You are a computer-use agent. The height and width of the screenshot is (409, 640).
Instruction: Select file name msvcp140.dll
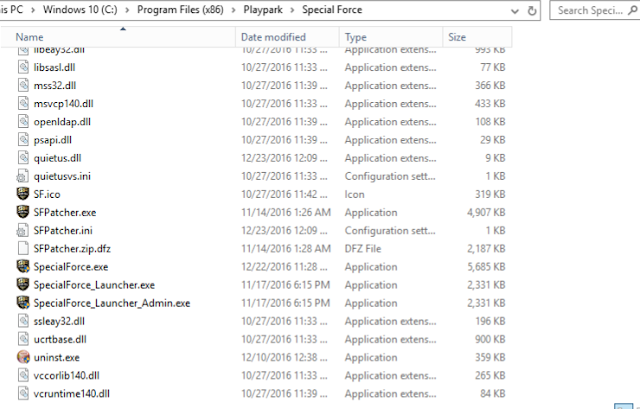coord(64,104)
